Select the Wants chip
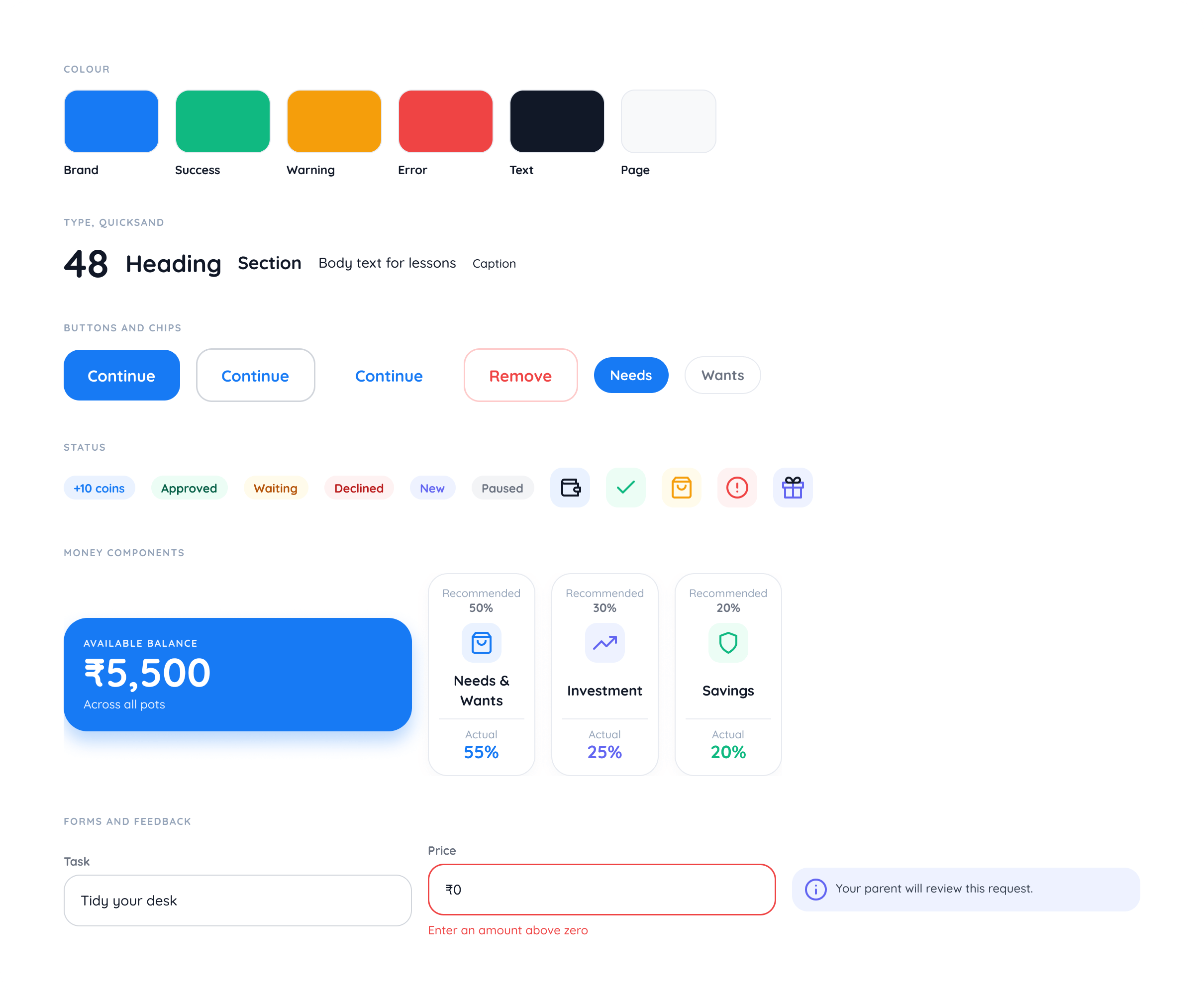Image resolution: width=1204 pixels, height=1001 pixels. tap(722, 376)
